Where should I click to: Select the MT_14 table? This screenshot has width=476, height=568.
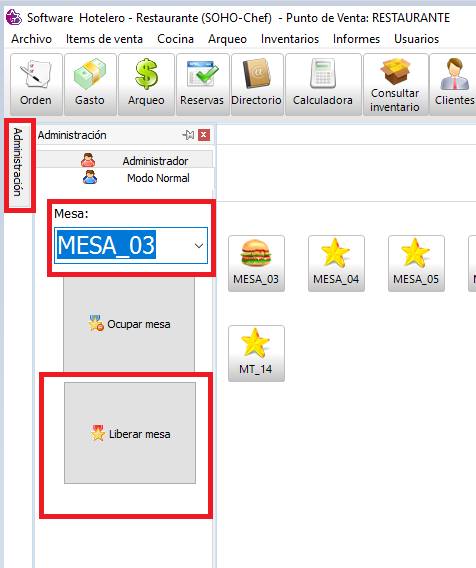click(x=256, y=353)
